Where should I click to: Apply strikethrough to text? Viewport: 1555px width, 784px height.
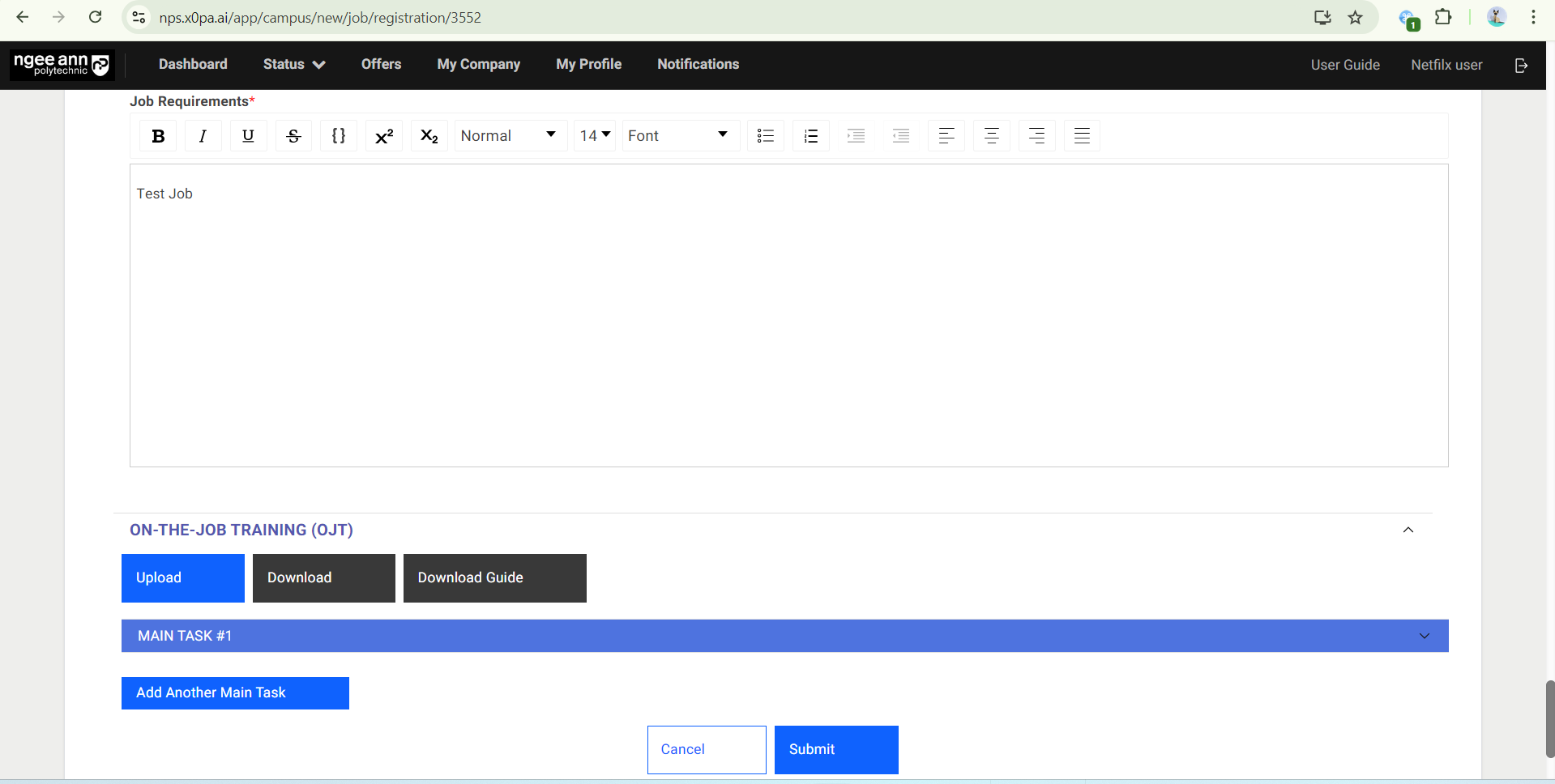(293, 136)
